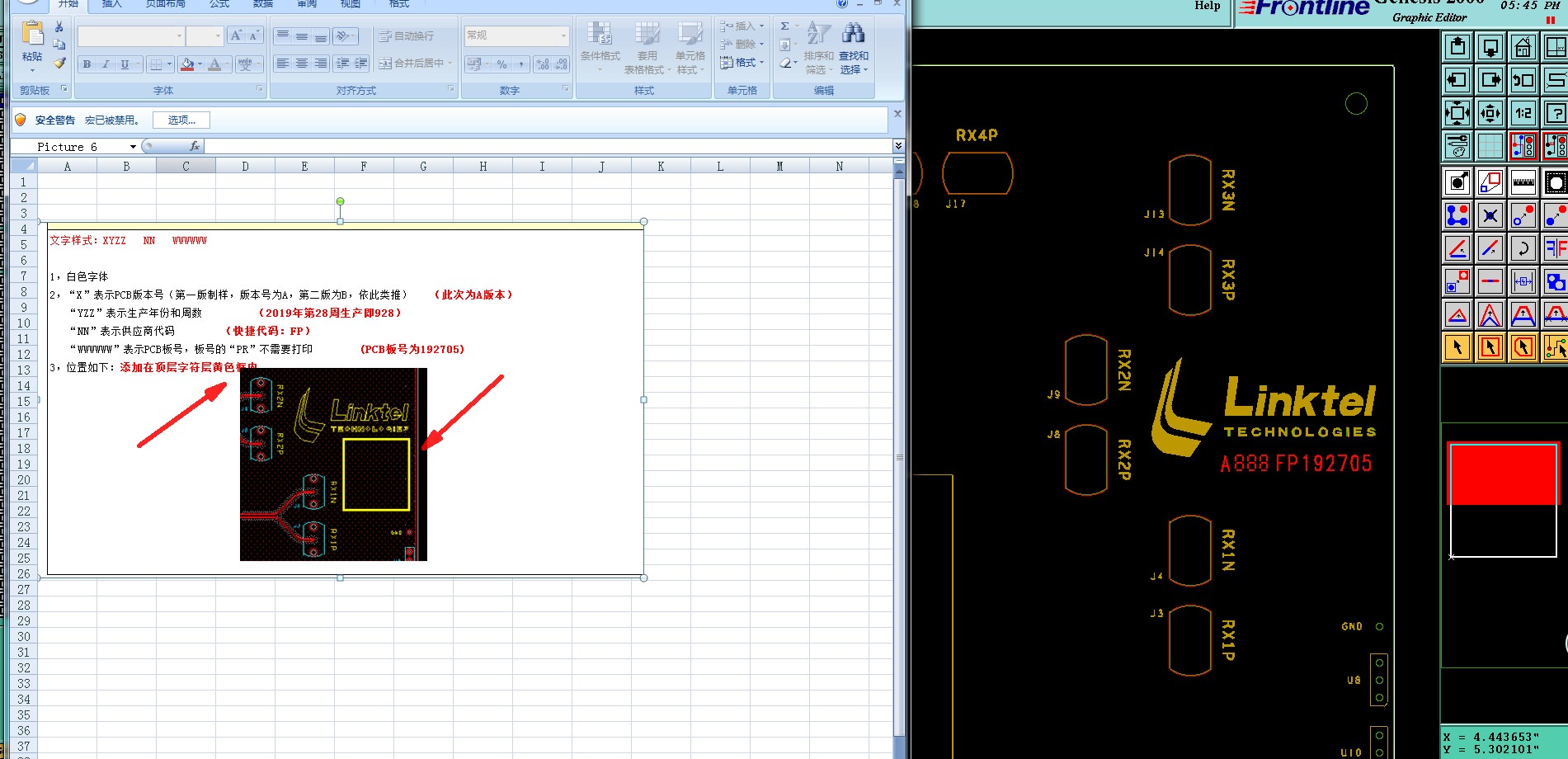
Task: Select the Genesis ruler measure tool
Action: [x=1523, y=182]
